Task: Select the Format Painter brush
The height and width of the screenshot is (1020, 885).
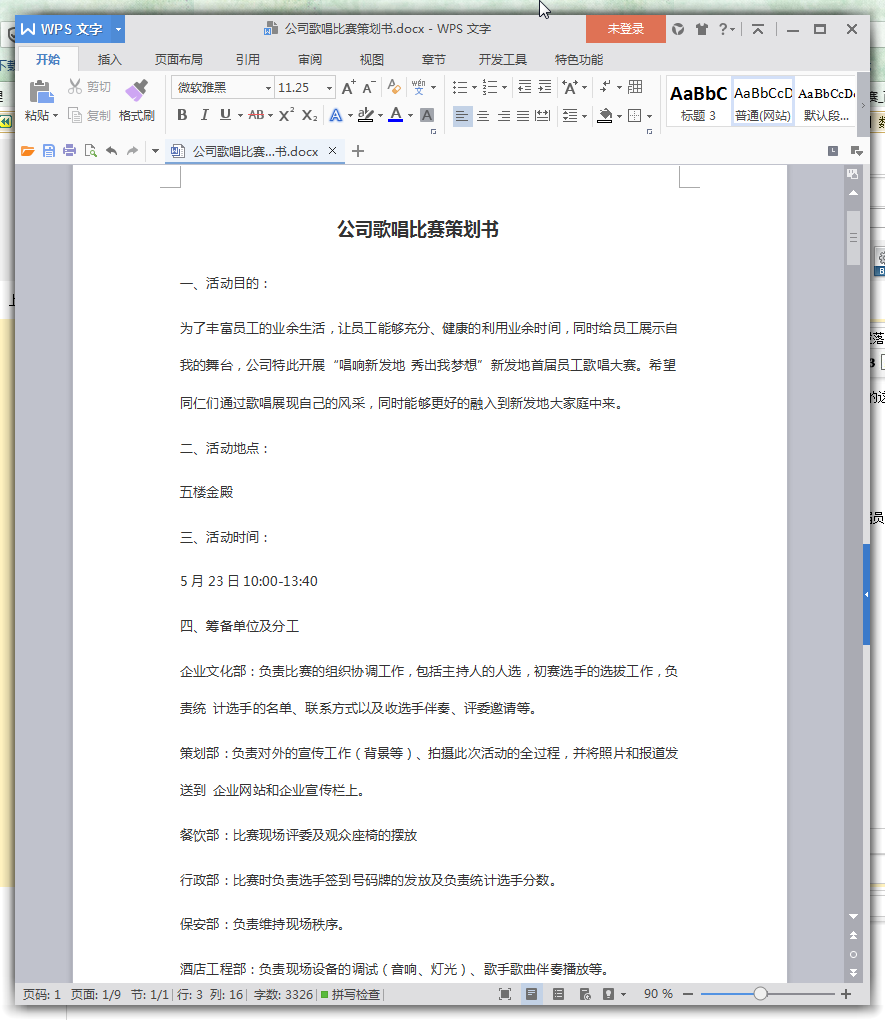Action: [x=137, y=92]
